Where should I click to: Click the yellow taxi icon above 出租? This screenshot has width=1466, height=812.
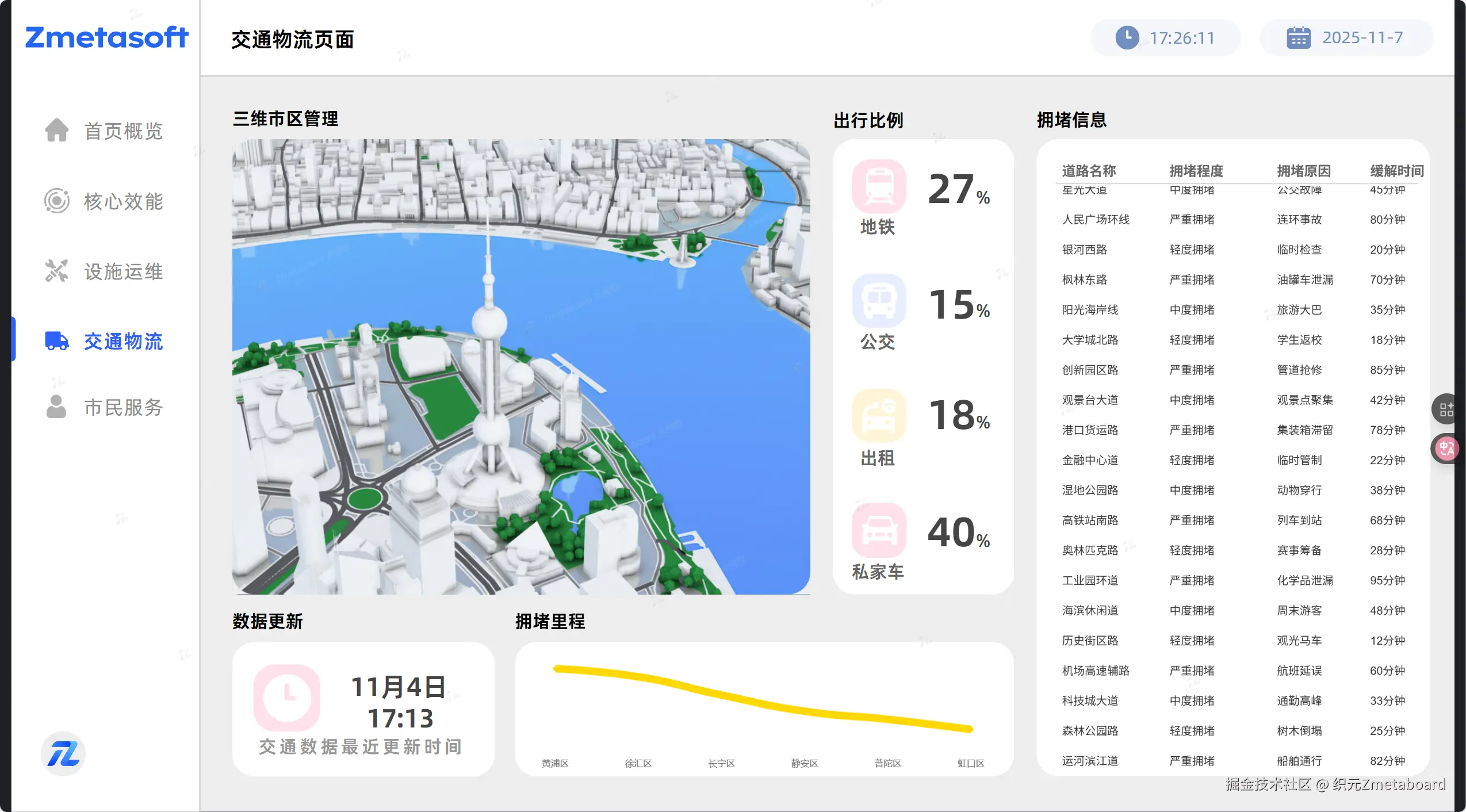878,416
